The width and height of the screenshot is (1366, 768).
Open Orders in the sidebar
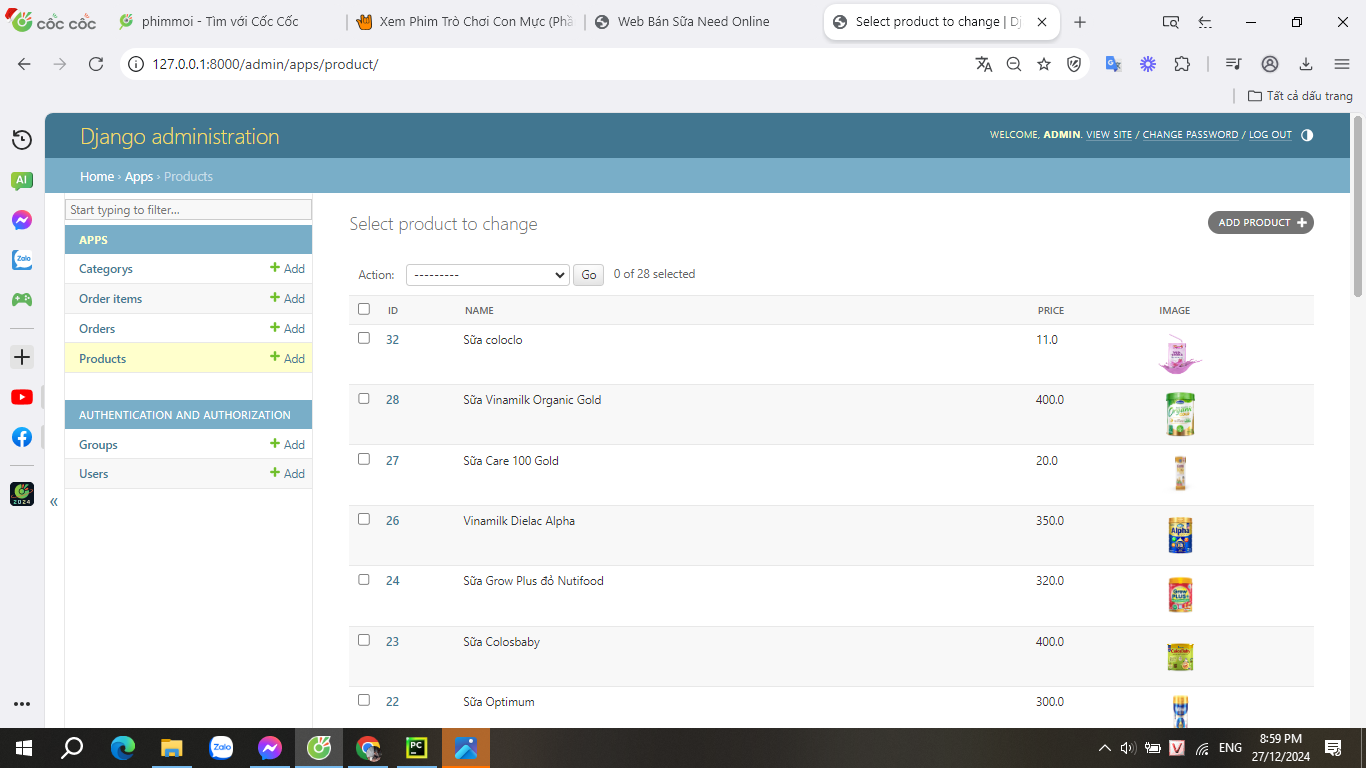click(97, 329)
